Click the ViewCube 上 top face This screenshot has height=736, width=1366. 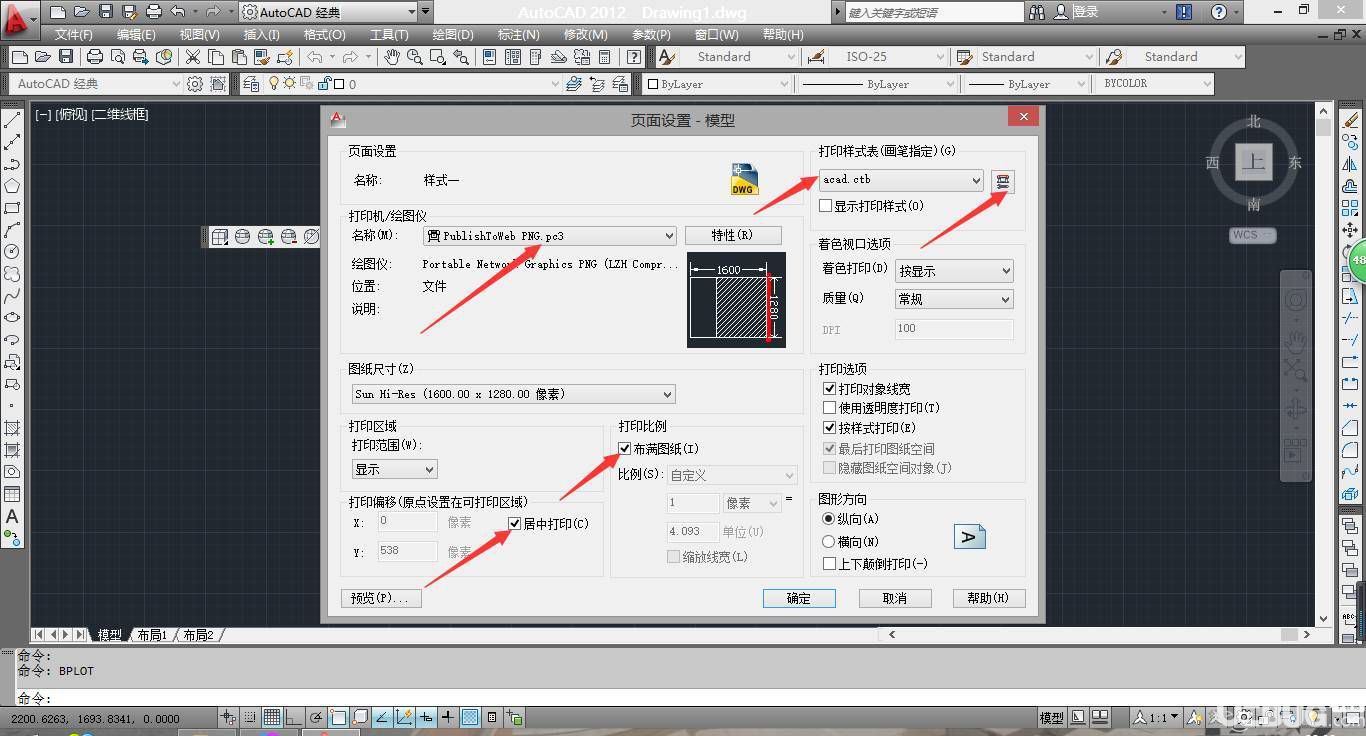point(1253,162)
